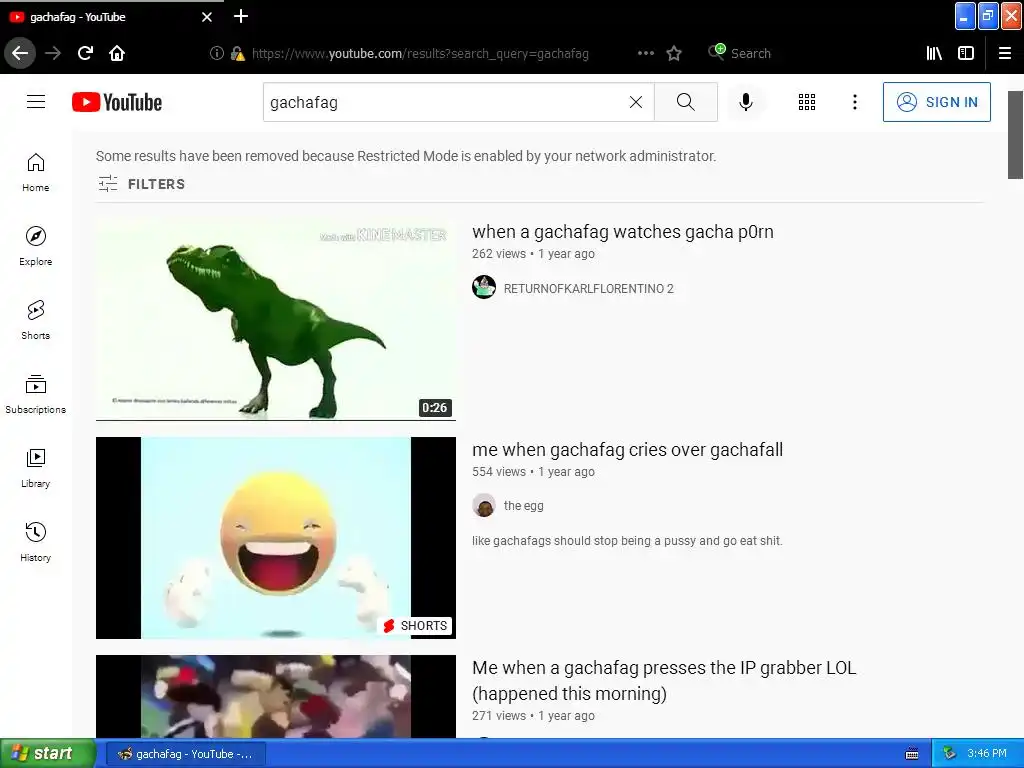1024x768 pixels.
Task: Open the laughing emoji Shorts thumbnail
Action: tap(276, 537)
